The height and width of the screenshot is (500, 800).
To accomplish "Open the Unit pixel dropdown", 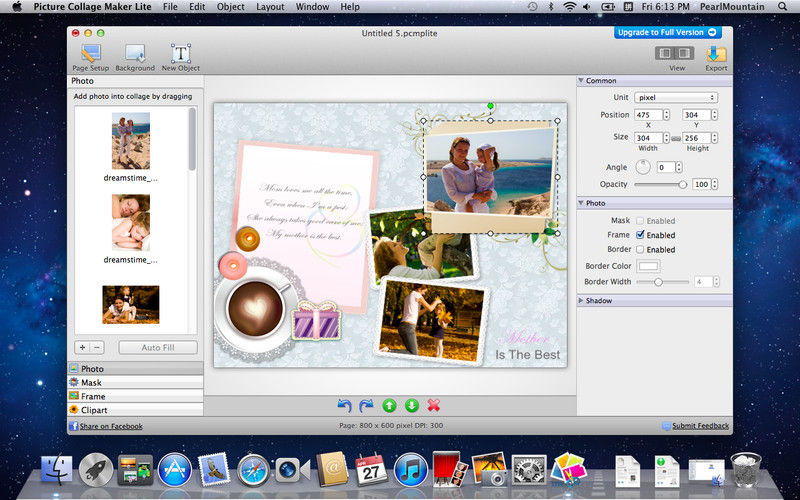I will [x=677, y=98].
